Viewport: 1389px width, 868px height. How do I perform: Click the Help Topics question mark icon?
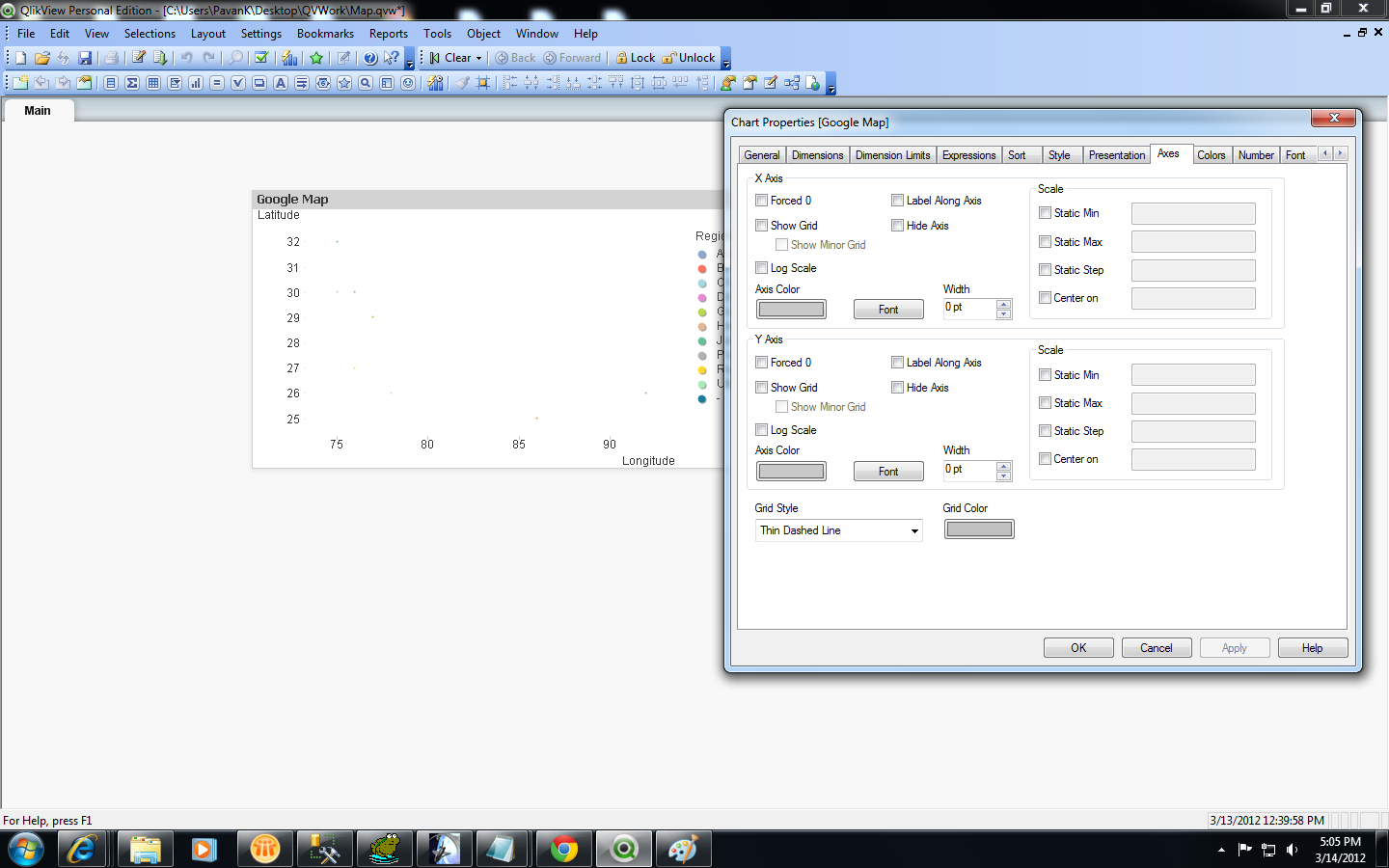(x=370, y=58)
